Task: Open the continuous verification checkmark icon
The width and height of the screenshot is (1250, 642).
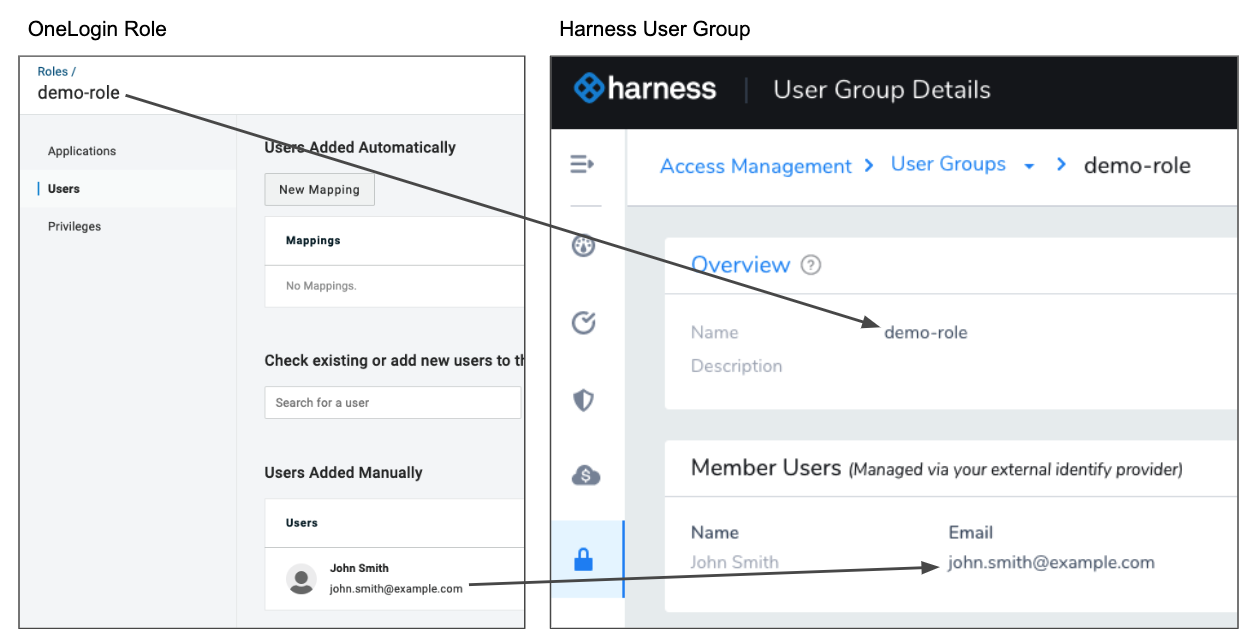Action: tap(583, 322)
